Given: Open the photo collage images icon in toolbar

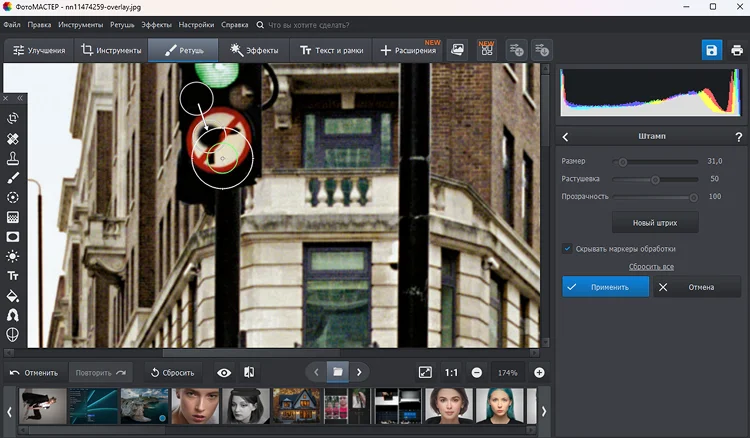Looking at the screenshot, I should coord(458,50).
